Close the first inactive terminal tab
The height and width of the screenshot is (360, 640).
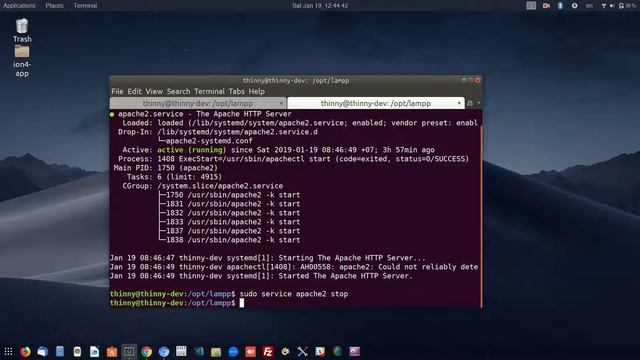pos(281,103)
